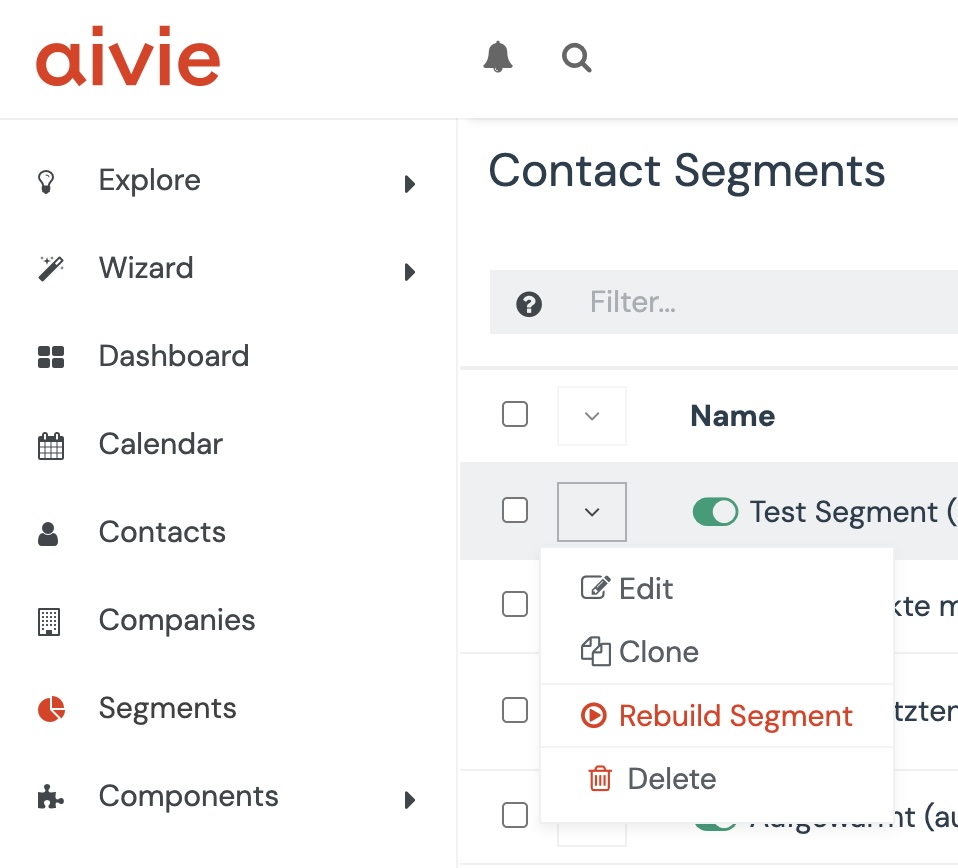This screenshot has height=868, width=958.
Task: Open notifications bell icon
Action: click(x=497, y=57)
